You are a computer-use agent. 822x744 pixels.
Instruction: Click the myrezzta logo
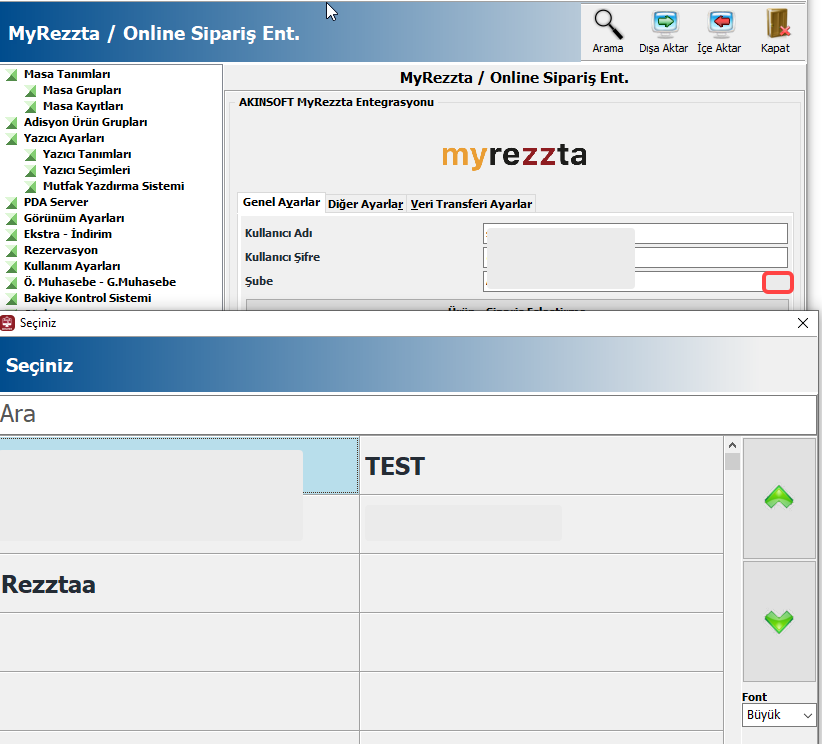[514, 155]
